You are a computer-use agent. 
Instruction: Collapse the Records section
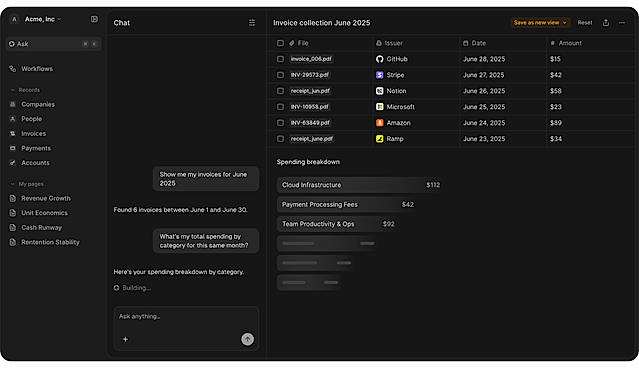12,90
